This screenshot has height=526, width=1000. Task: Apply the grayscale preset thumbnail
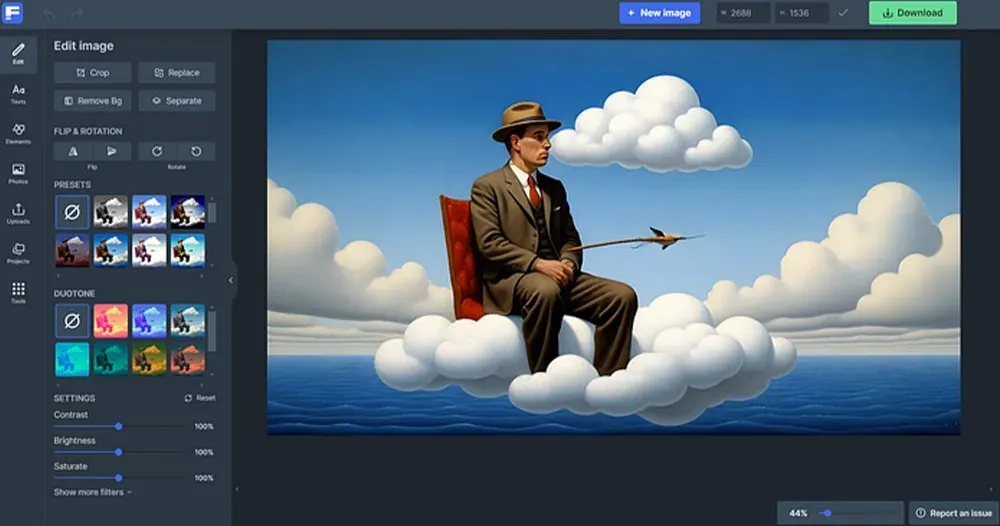pyautogui.click(x=111, y=212)
